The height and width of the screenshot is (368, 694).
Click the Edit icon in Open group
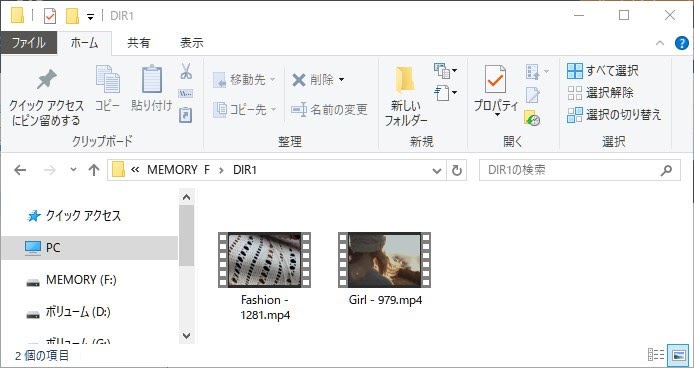coord(532,95)
